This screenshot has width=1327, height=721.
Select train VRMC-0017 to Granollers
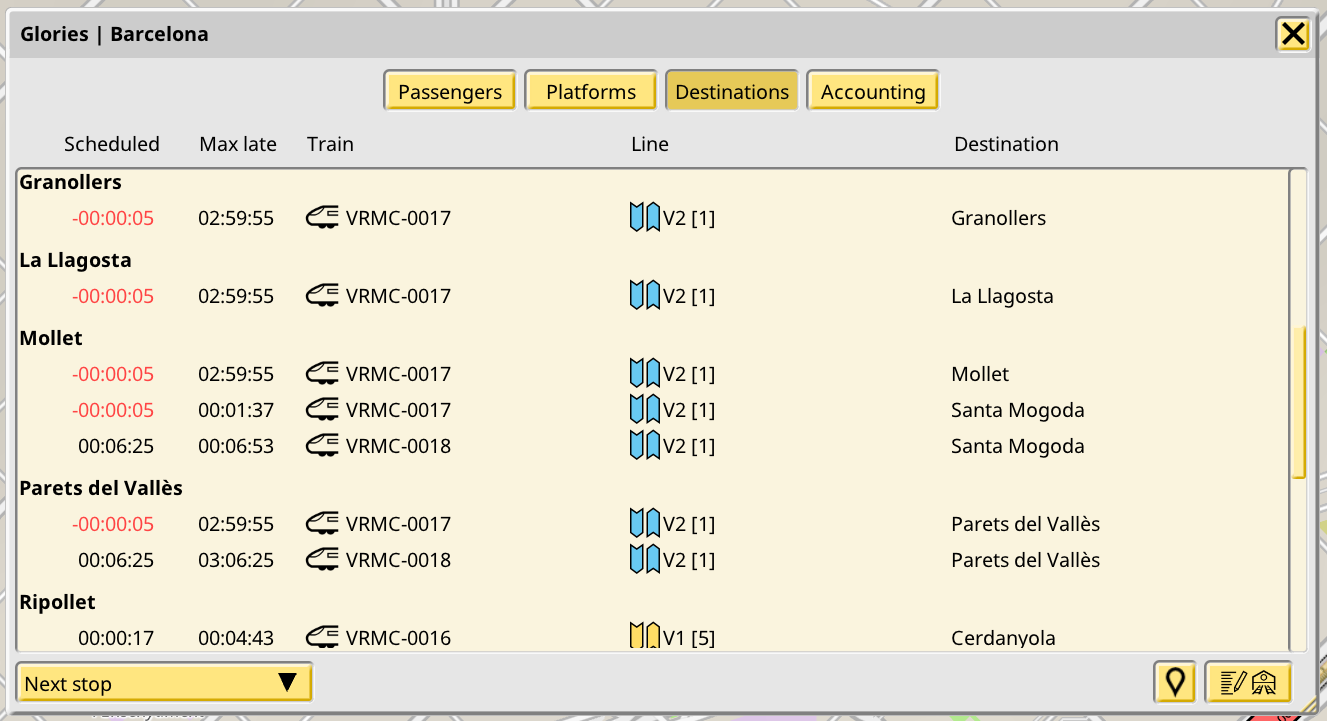[x=398, y=218]
